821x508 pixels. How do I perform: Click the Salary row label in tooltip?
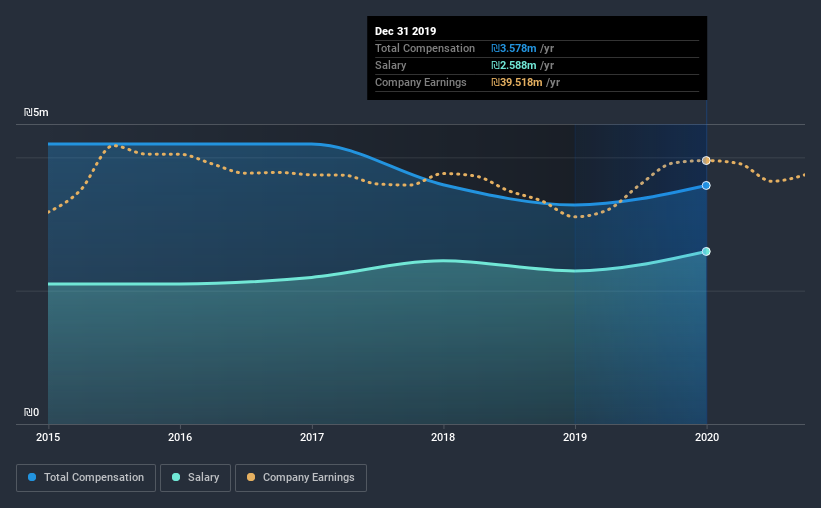click(x=391, y=65)
